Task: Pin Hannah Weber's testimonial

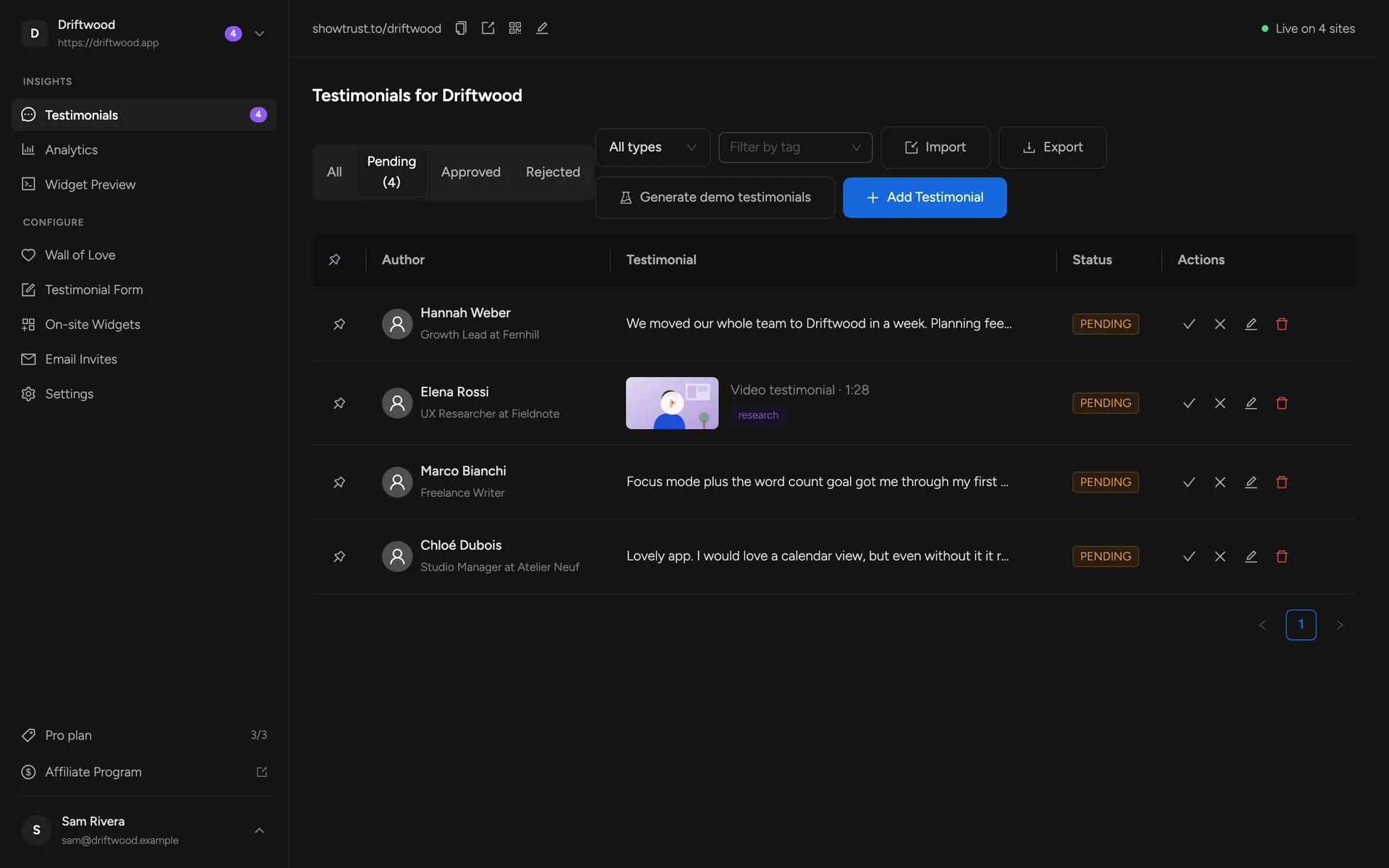Action: 339,324
